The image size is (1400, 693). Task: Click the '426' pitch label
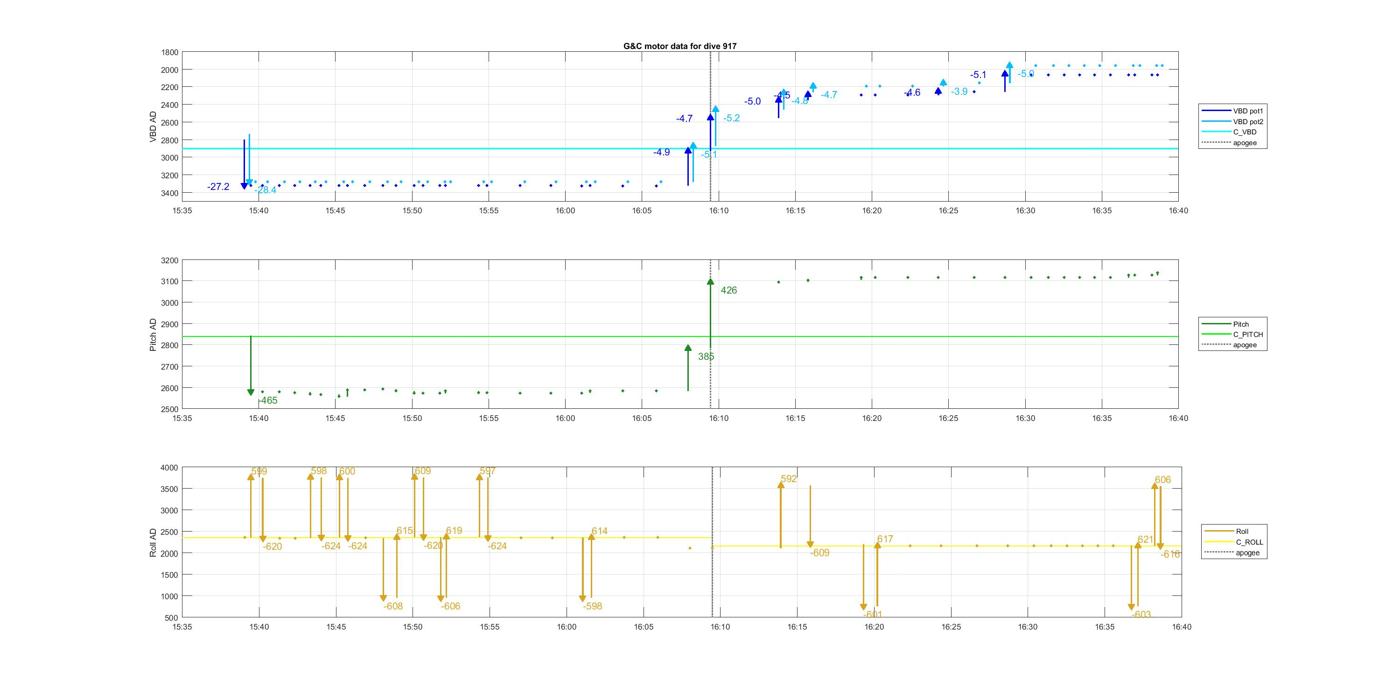click(x=729, y=291)
